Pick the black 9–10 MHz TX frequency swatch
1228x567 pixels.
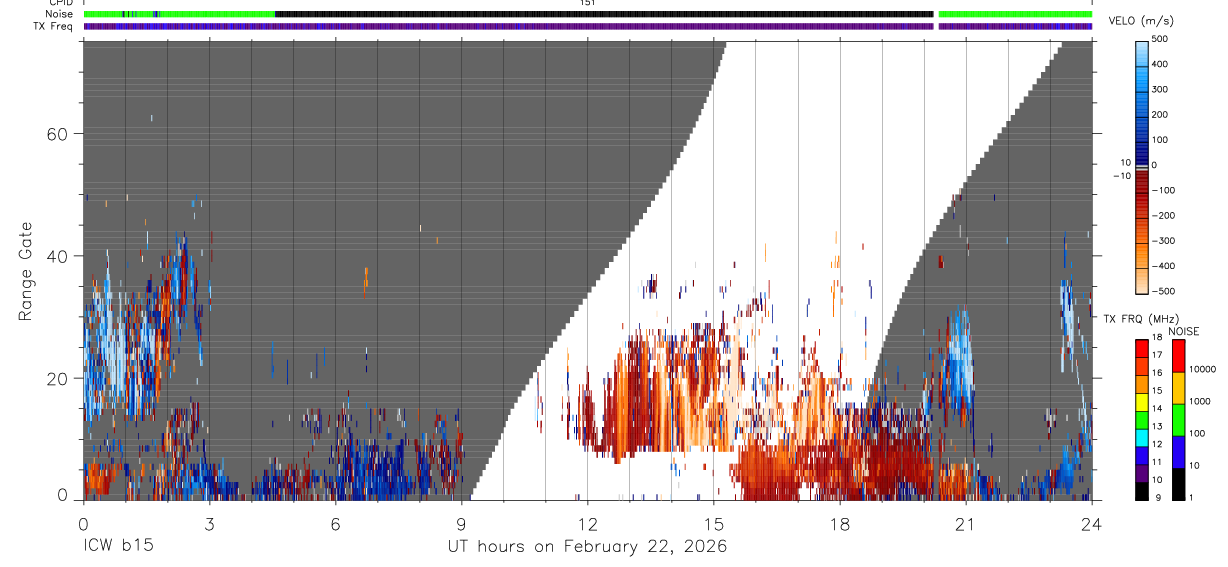point(1142,491)
